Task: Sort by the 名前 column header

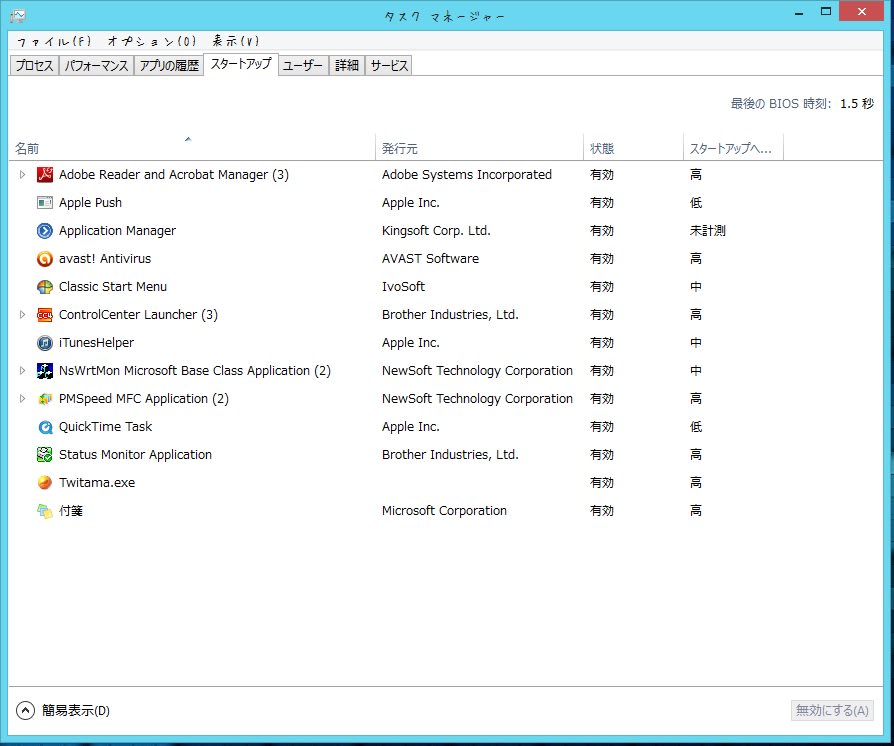Action: pos(192,147)
